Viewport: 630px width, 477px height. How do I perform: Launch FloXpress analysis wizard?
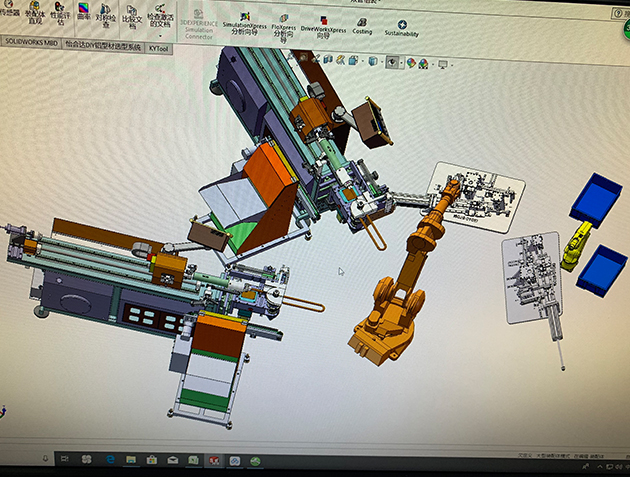(x=284, y=26)
